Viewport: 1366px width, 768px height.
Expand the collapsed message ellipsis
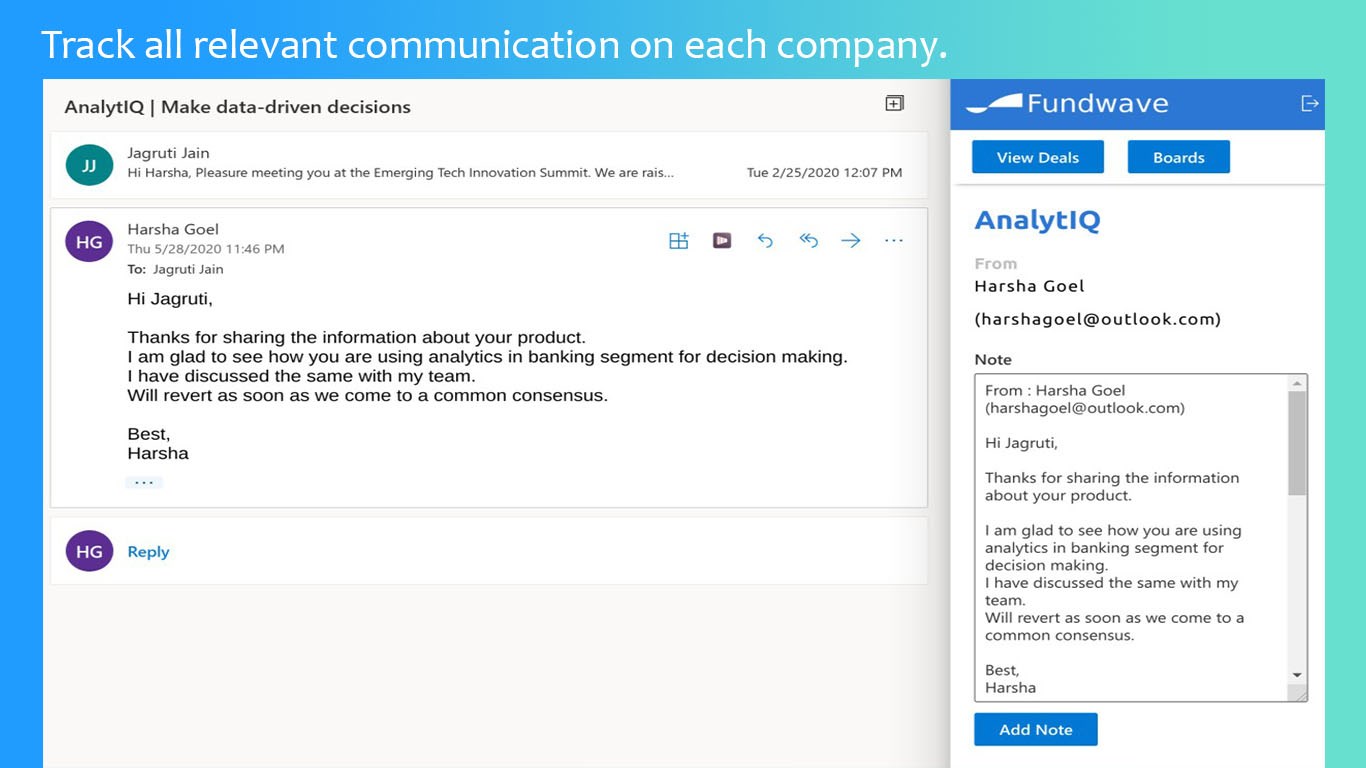[144, 482]
